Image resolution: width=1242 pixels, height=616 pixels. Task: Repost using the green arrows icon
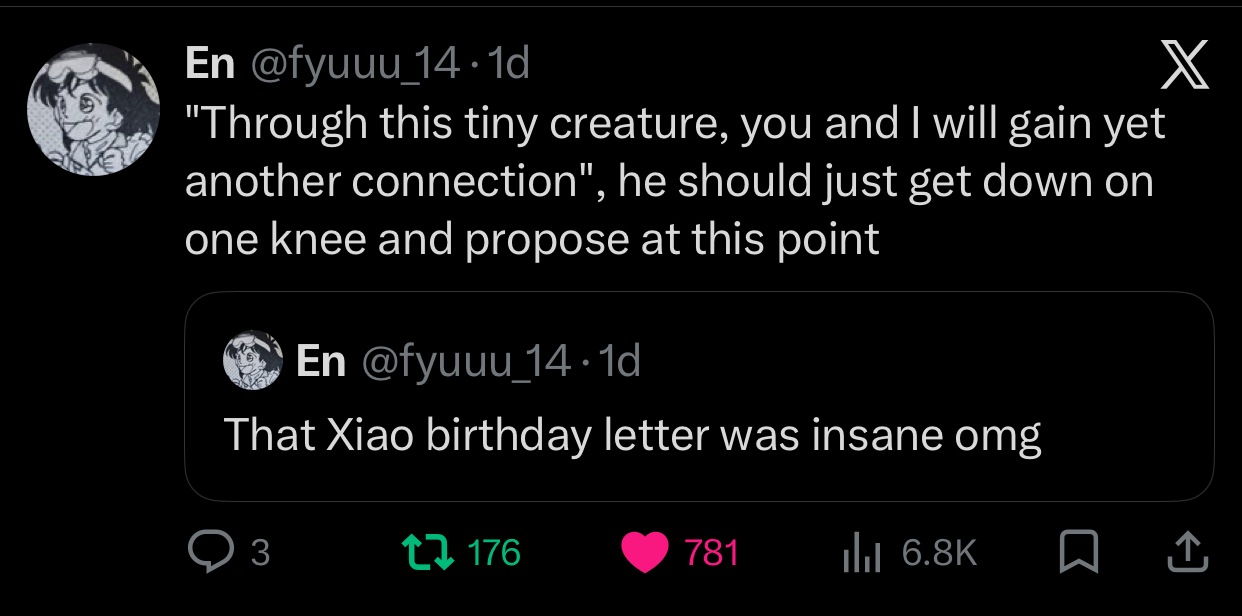click(x=423, y=553)
